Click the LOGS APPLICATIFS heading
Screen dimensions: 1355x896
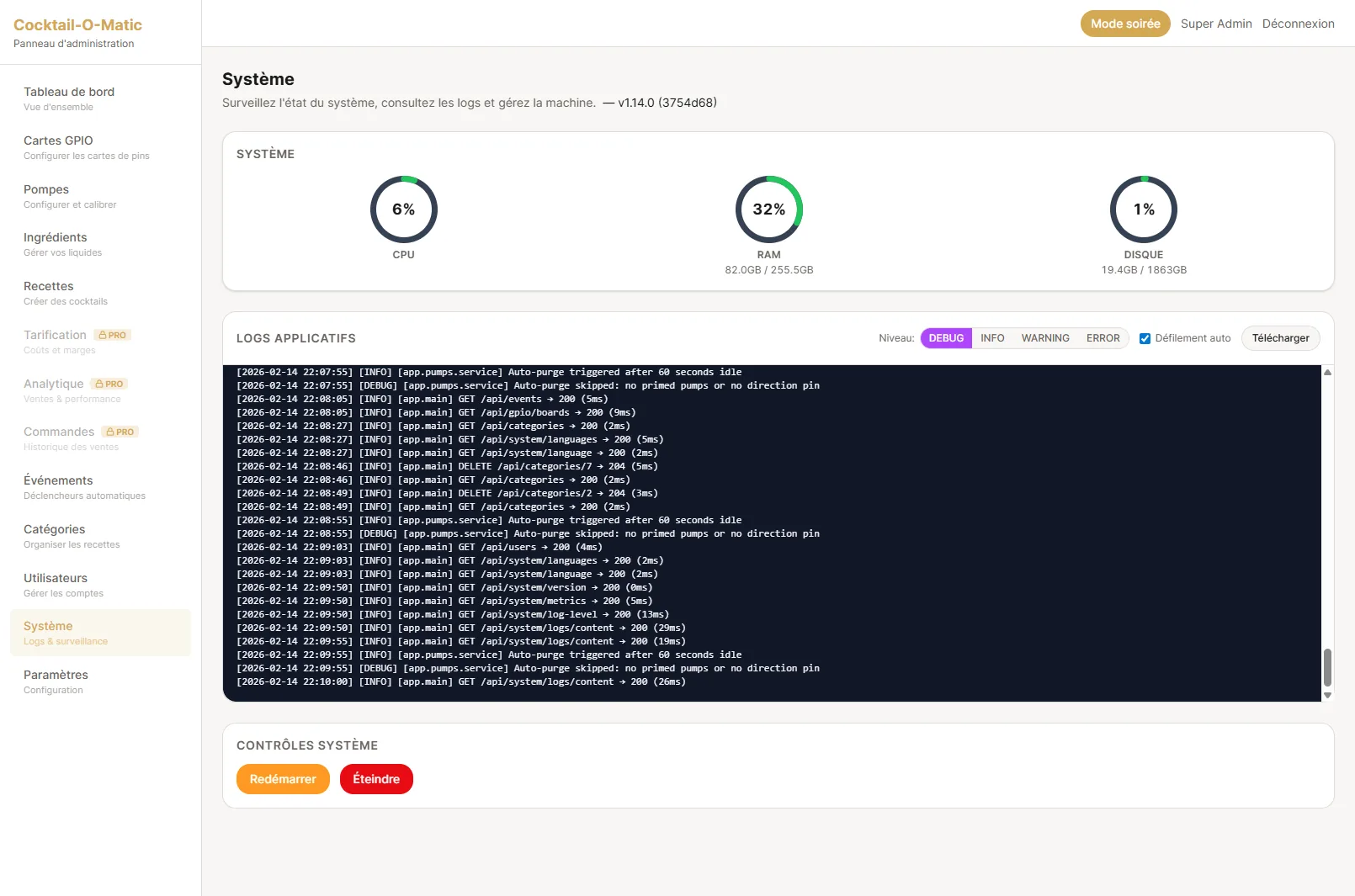(x=296, y=338)
